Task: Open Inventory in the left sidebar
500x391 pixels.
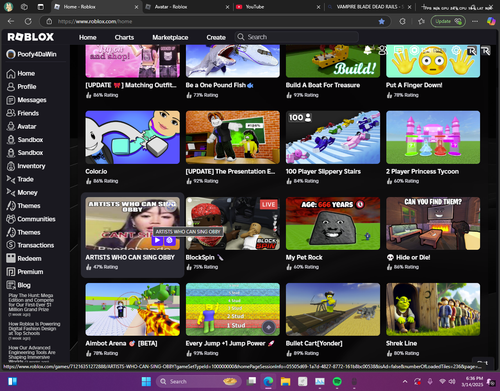Action: [x=26, y=166]
